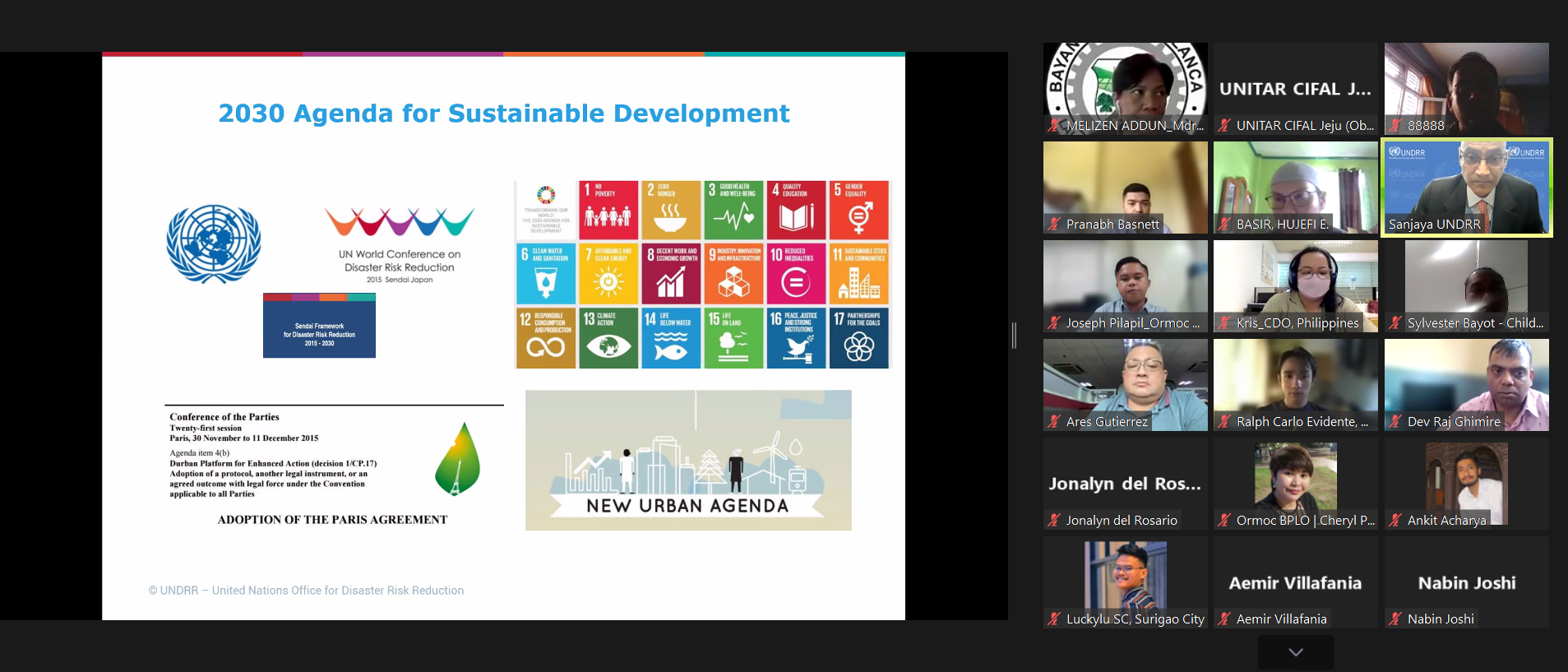This screenshot has width=1568, height=672.
Task: Click muted mic icon on UNITAR CIFAL Jeju tile
Action: click(1224, 126)
